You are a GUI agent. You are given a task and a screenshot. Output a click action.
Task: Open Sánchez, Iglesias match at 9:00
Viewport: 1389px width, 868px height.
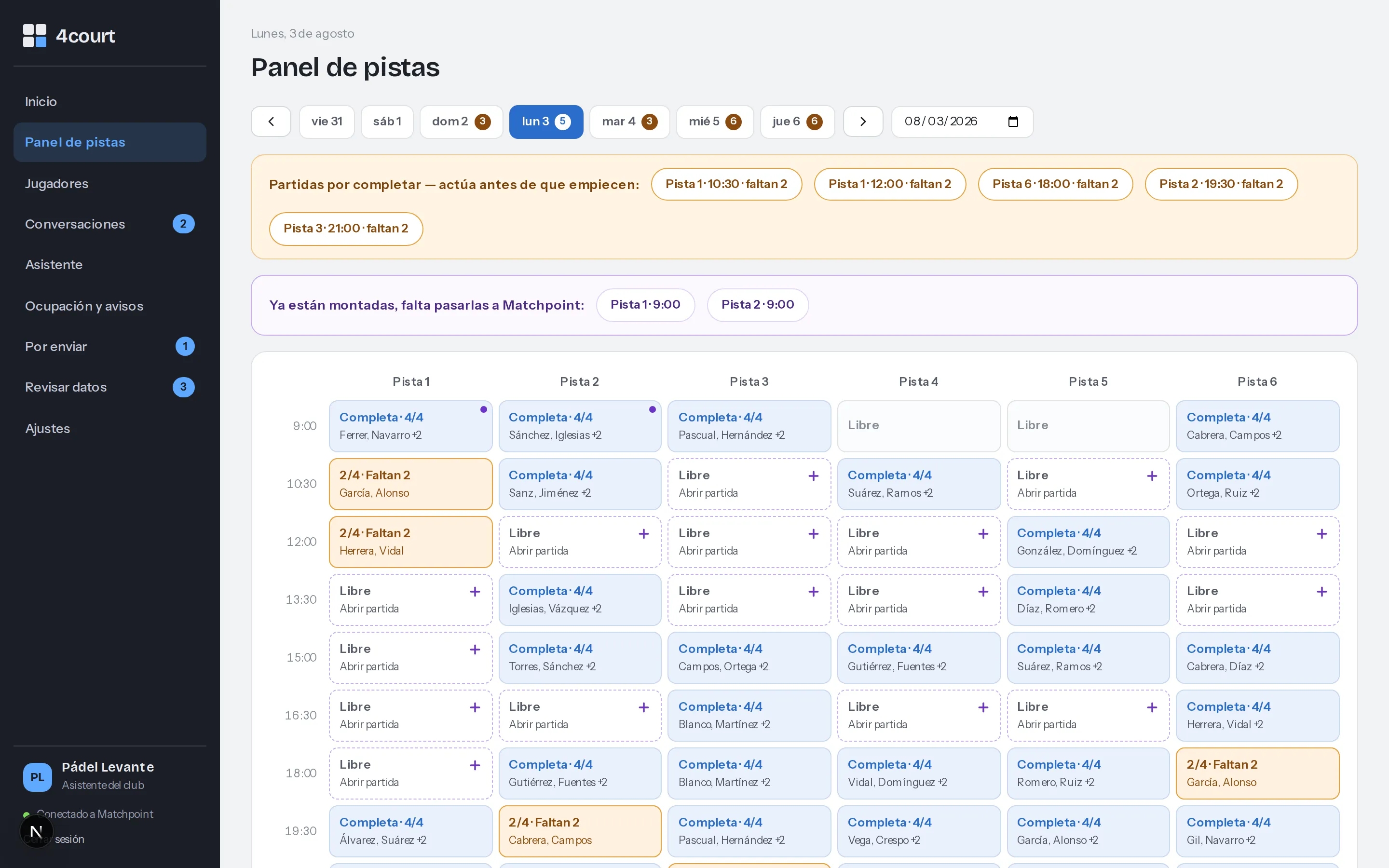click(x=580, y=426)
